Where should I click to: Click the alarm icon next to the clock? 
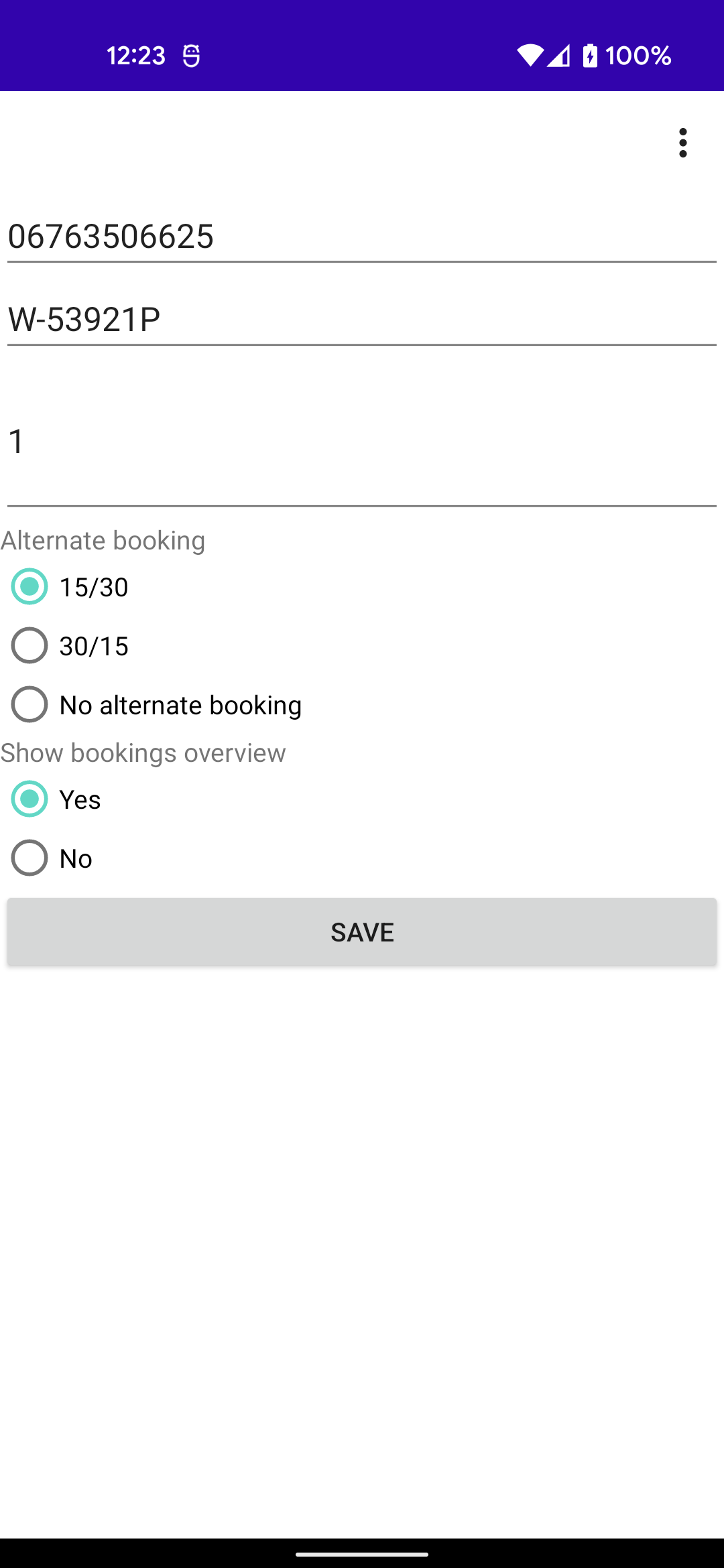[192, 56]
